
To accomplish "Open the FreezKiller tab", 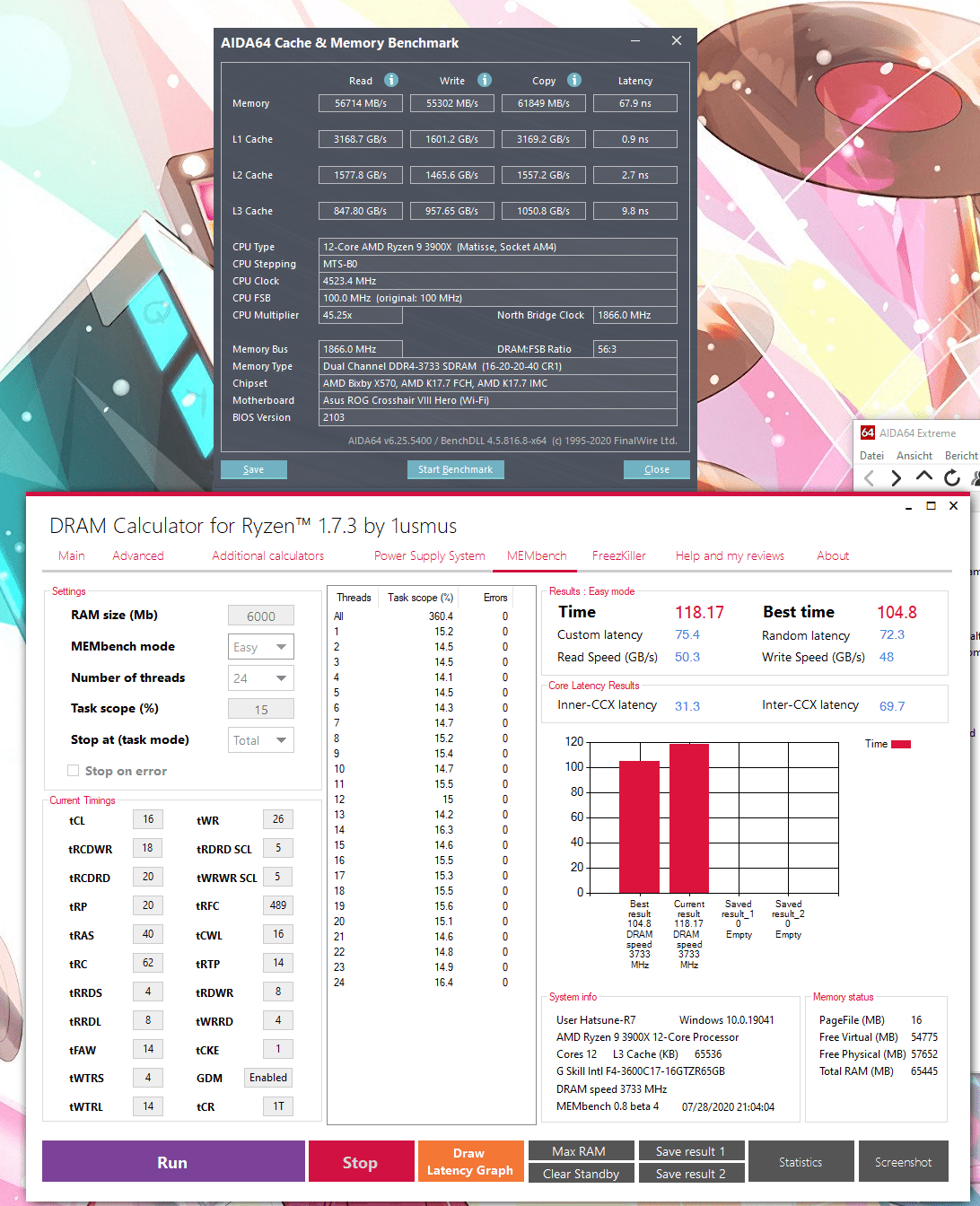I will point(619,555).
